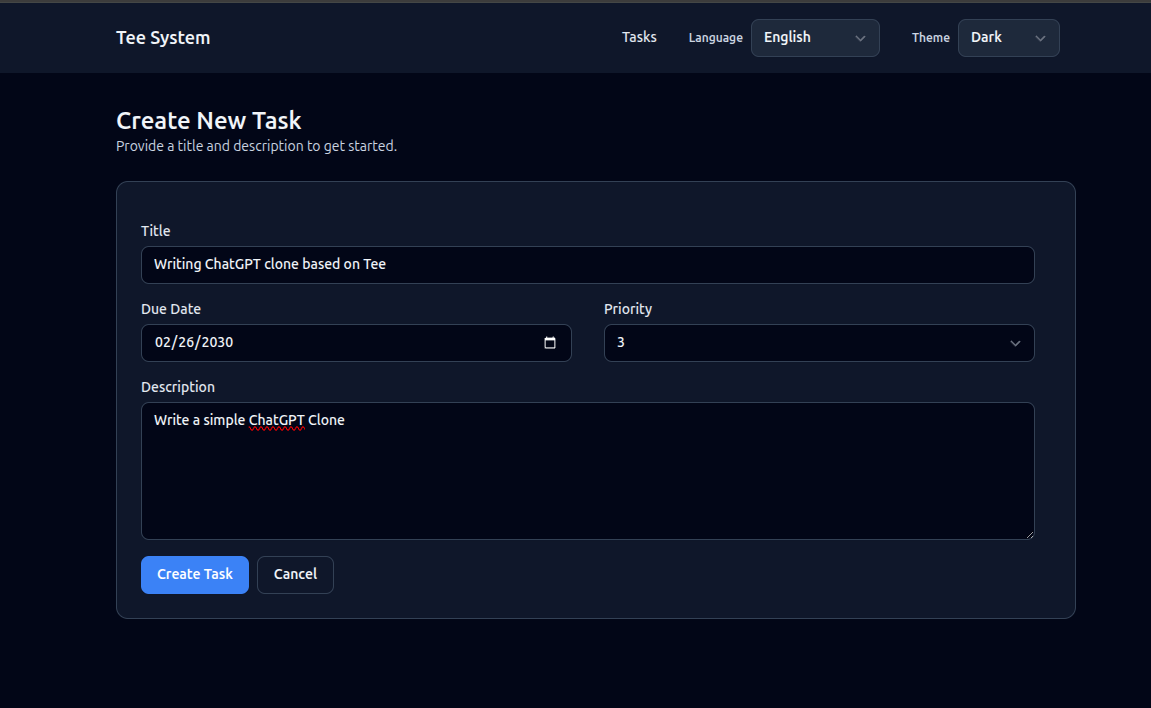Click the Title input field
The image size is (1151, 708).
[588, 264]
